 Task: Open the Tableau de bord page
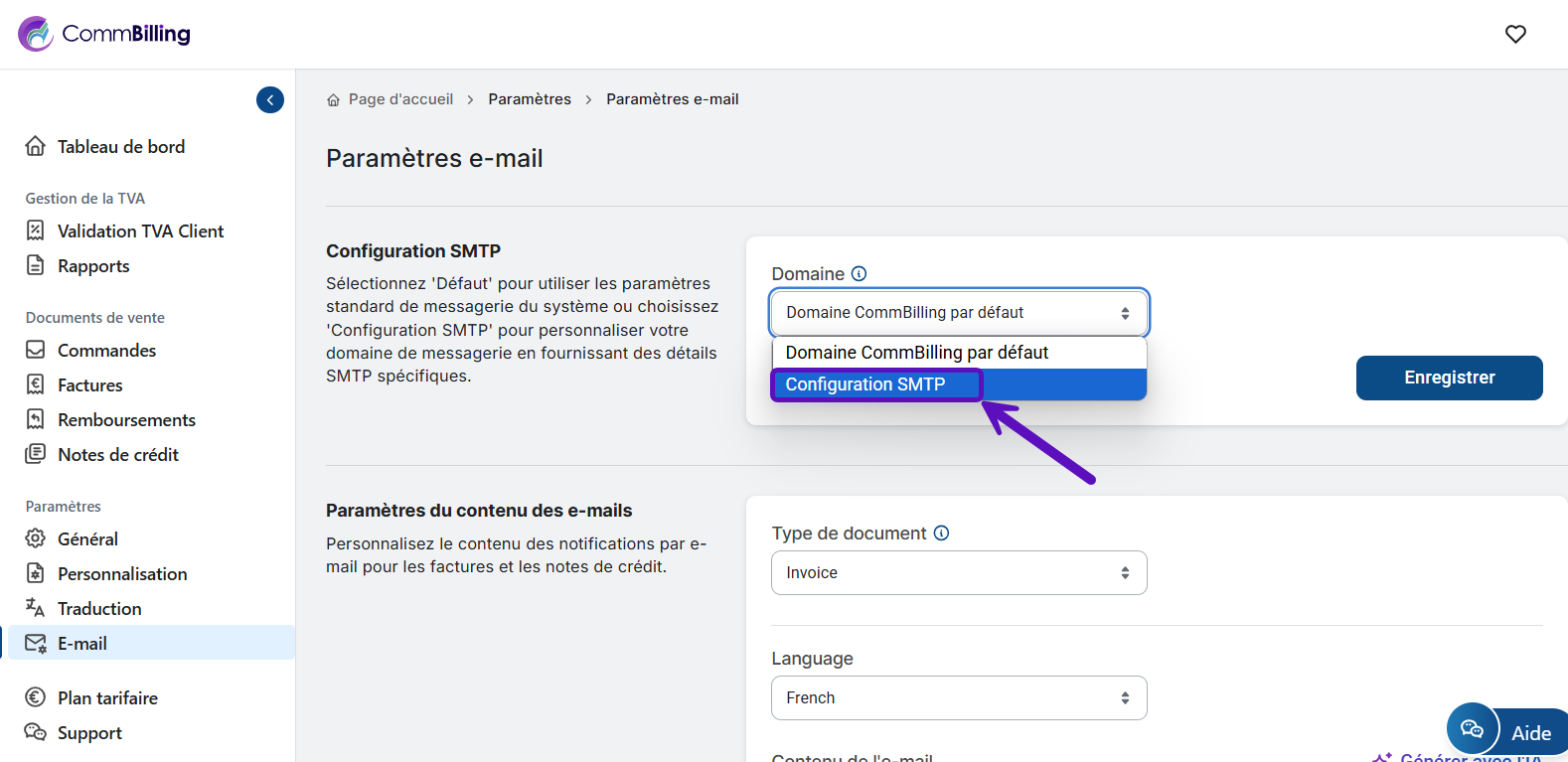coord(120,147)
